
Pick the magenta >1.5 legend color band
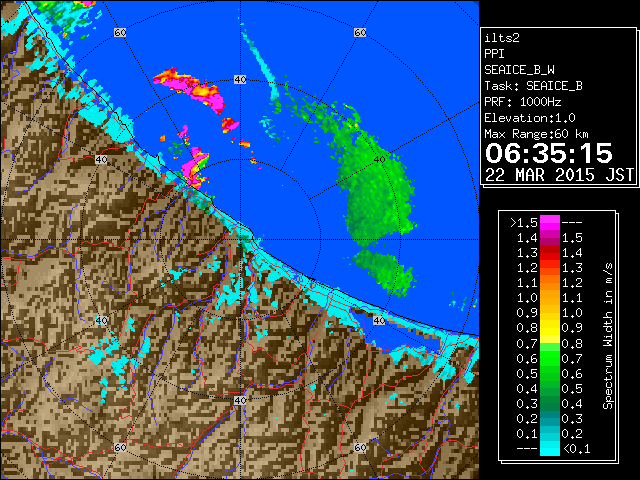pyautogui.click(x=550, y=223)
